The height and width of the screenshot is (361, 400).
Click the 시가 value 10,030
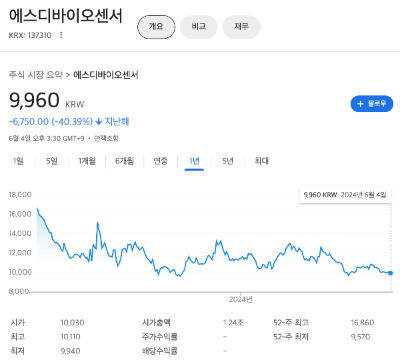[72, 323]
